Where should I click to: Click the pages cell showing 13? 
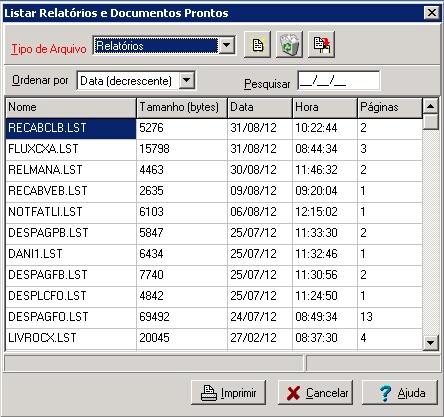click(390, 317)
